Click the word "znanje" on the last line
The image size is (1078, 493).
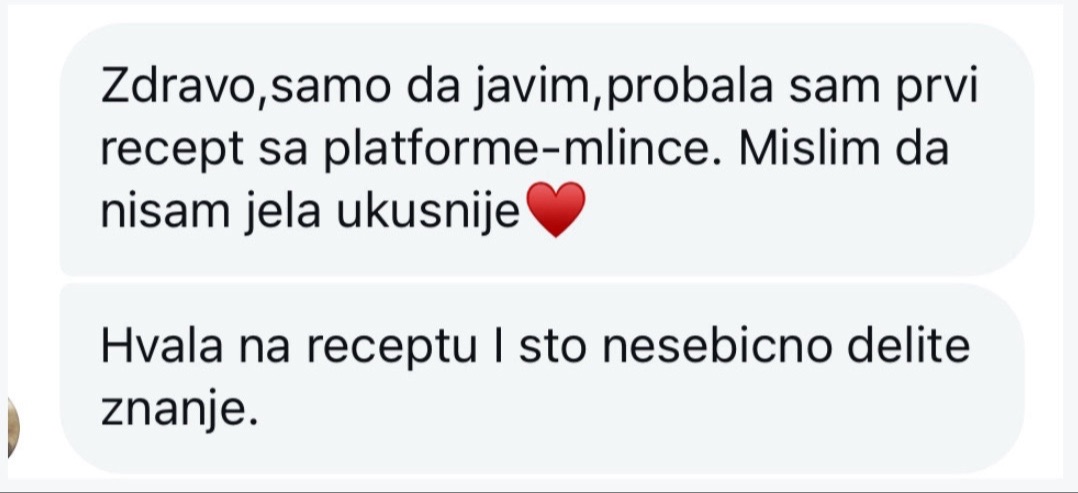coord(172,412)
